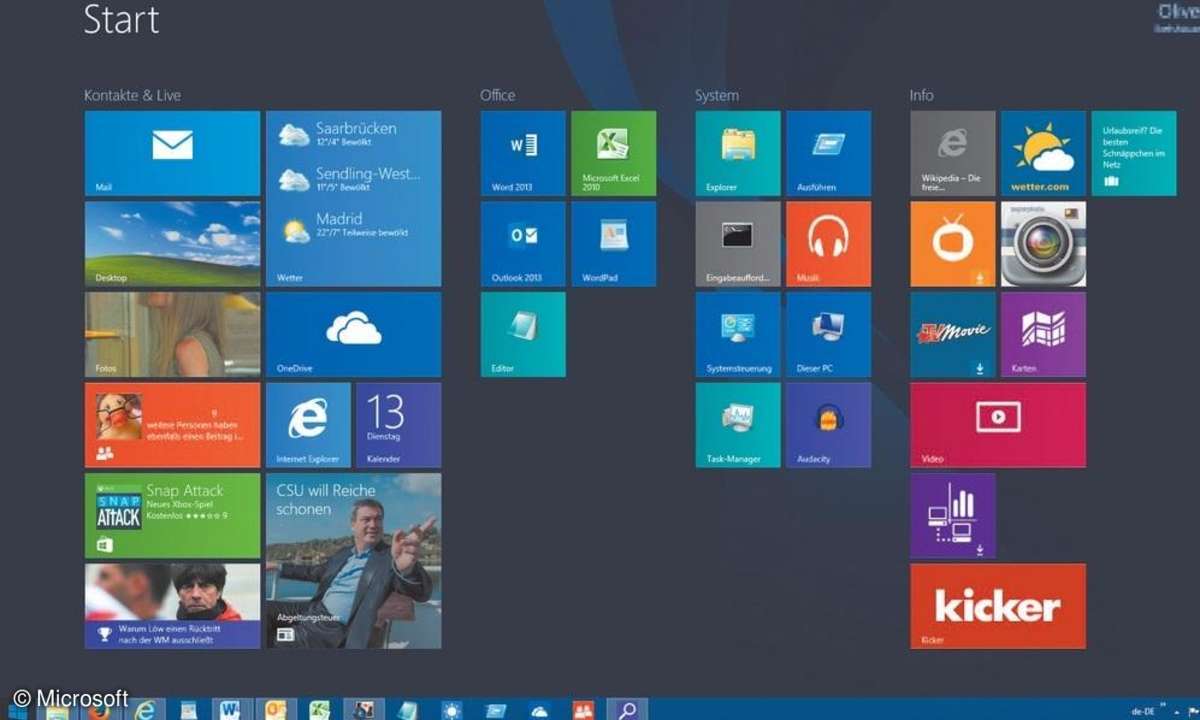
Task: Open the Wikipedia tile
Action: click(x=953, y=153)
